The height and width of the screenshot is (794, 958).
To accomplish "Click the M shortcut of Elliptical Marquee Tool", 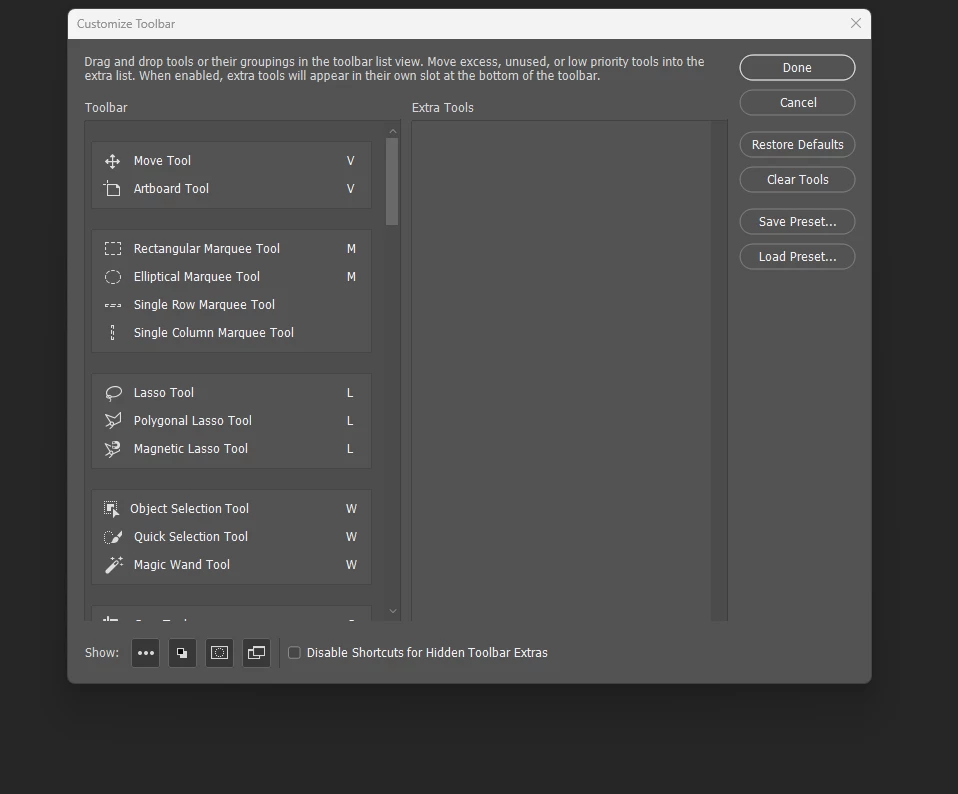I will [x=351, y=277].
